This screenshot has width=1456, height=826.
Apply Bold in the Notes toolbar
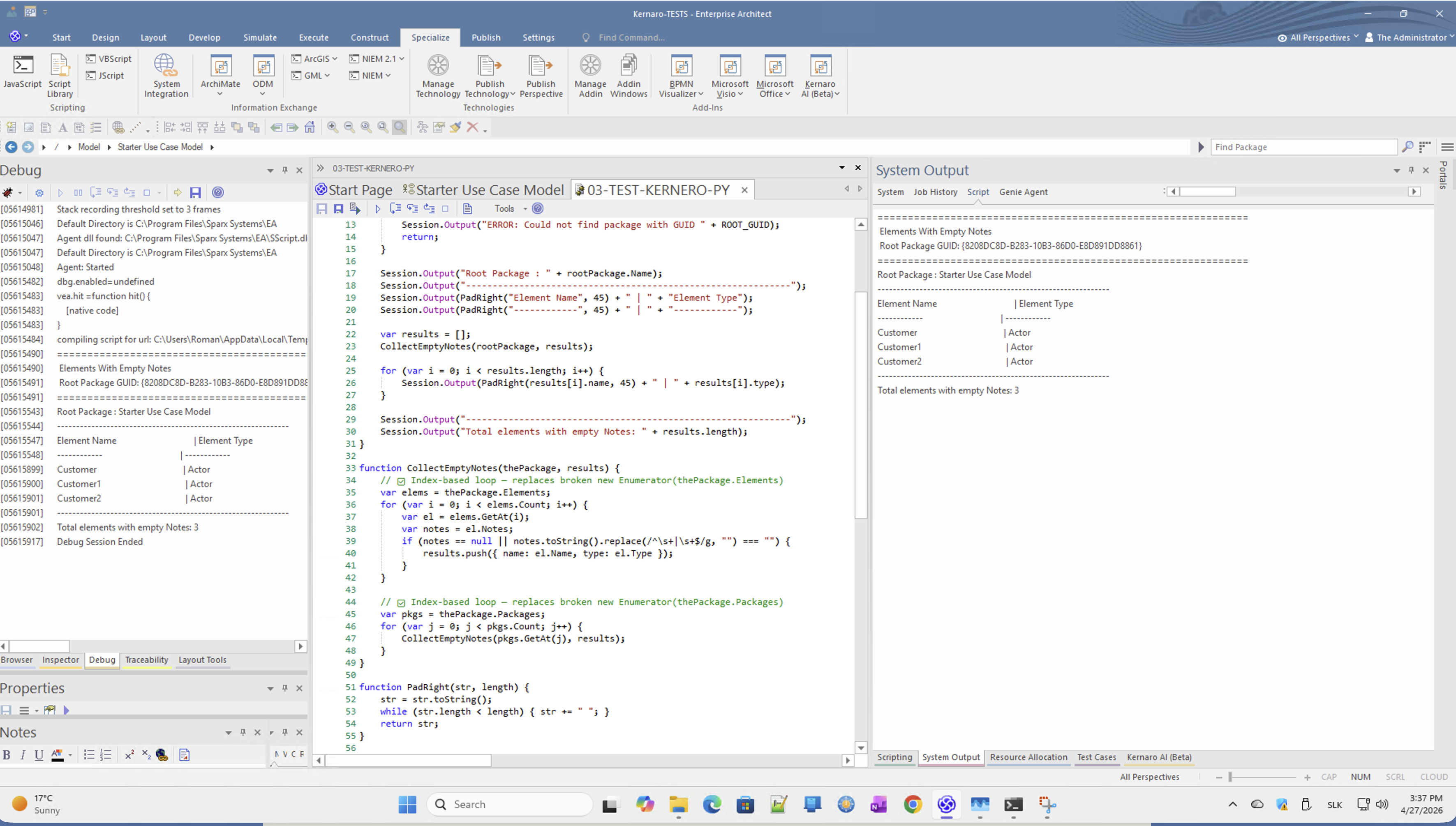point(7,754)
